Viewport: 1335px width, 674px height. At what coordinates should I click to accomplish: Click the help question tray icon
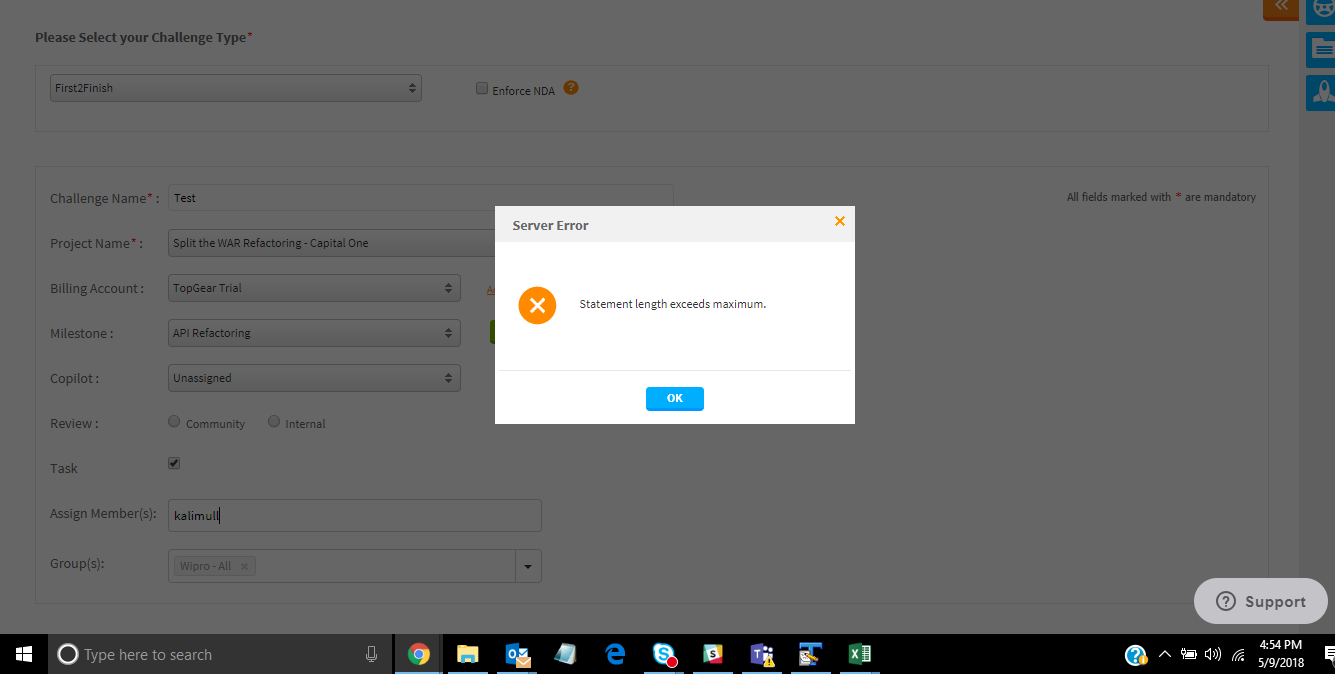coord(1135,655)
